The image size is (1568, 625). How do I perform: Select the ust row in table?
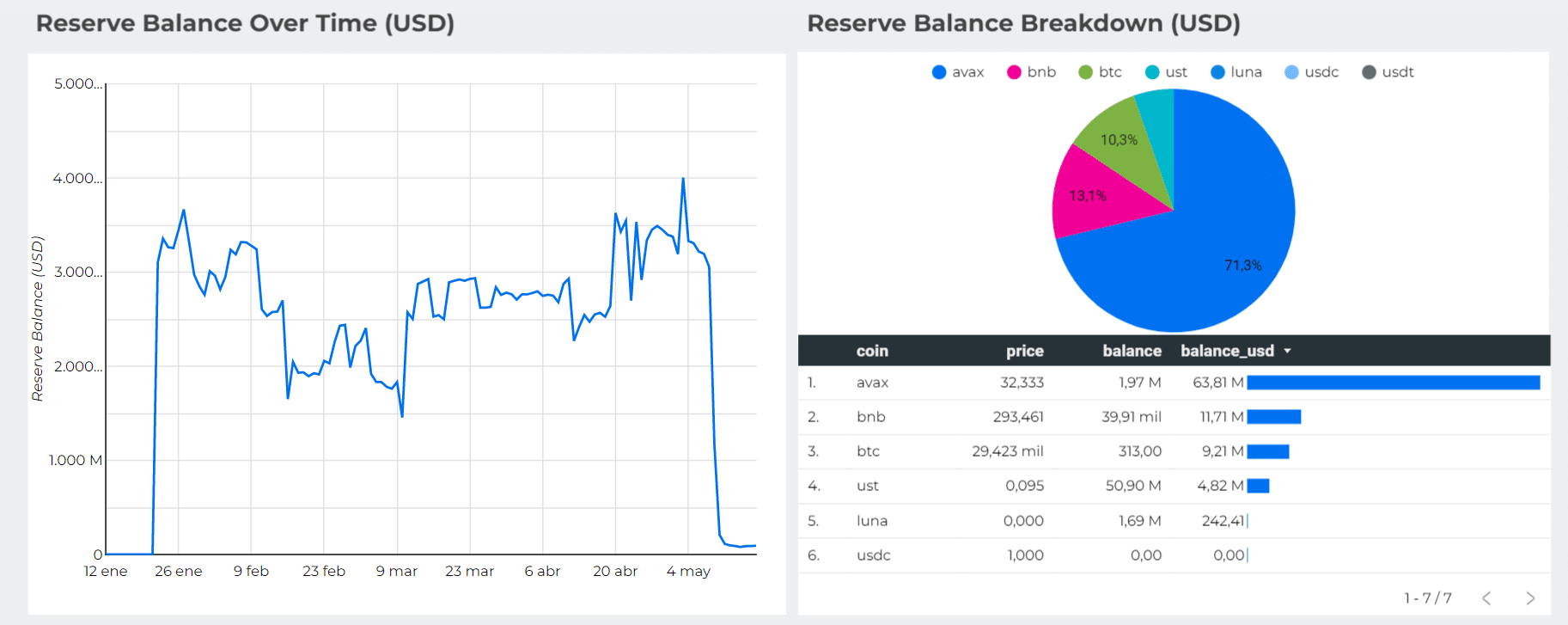coord(1174,486)
